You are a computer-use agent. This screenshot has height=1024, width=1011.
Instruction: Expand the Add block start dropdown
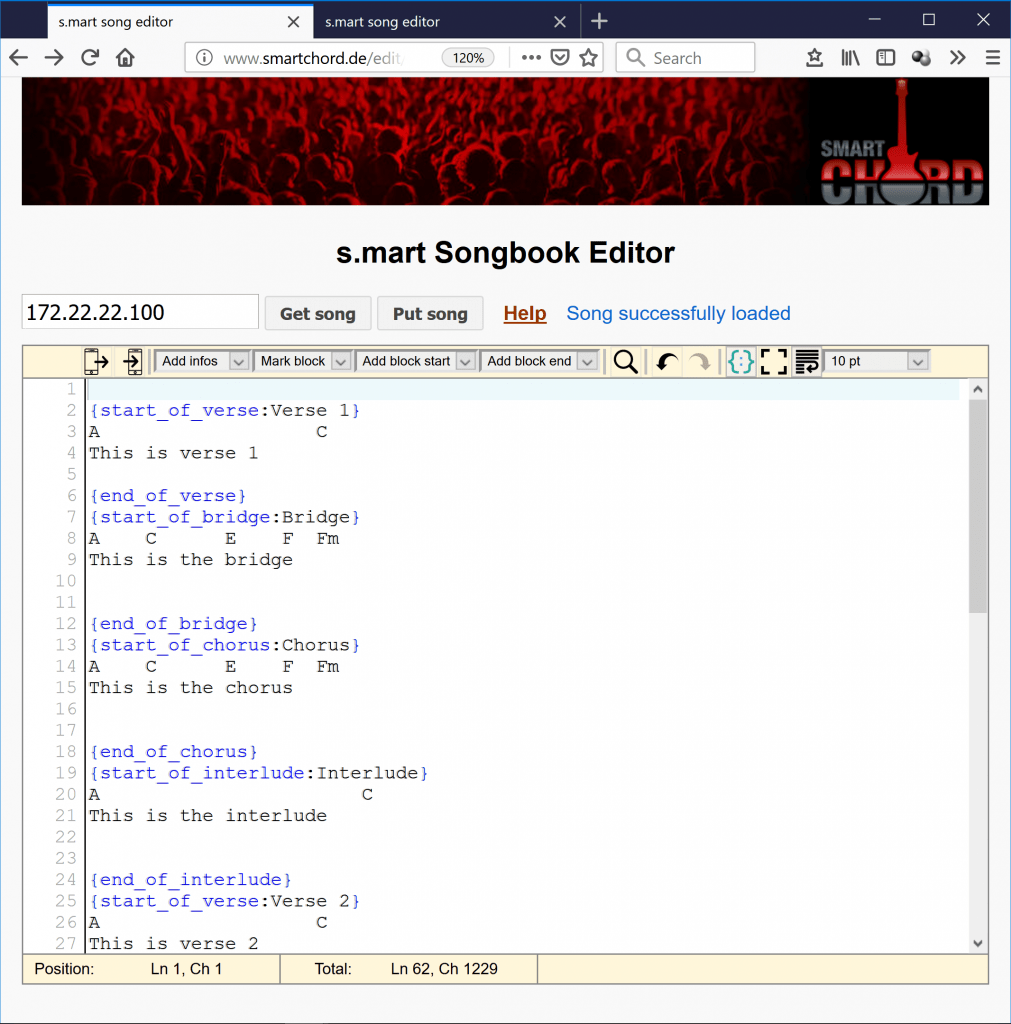tap(415, 361)
